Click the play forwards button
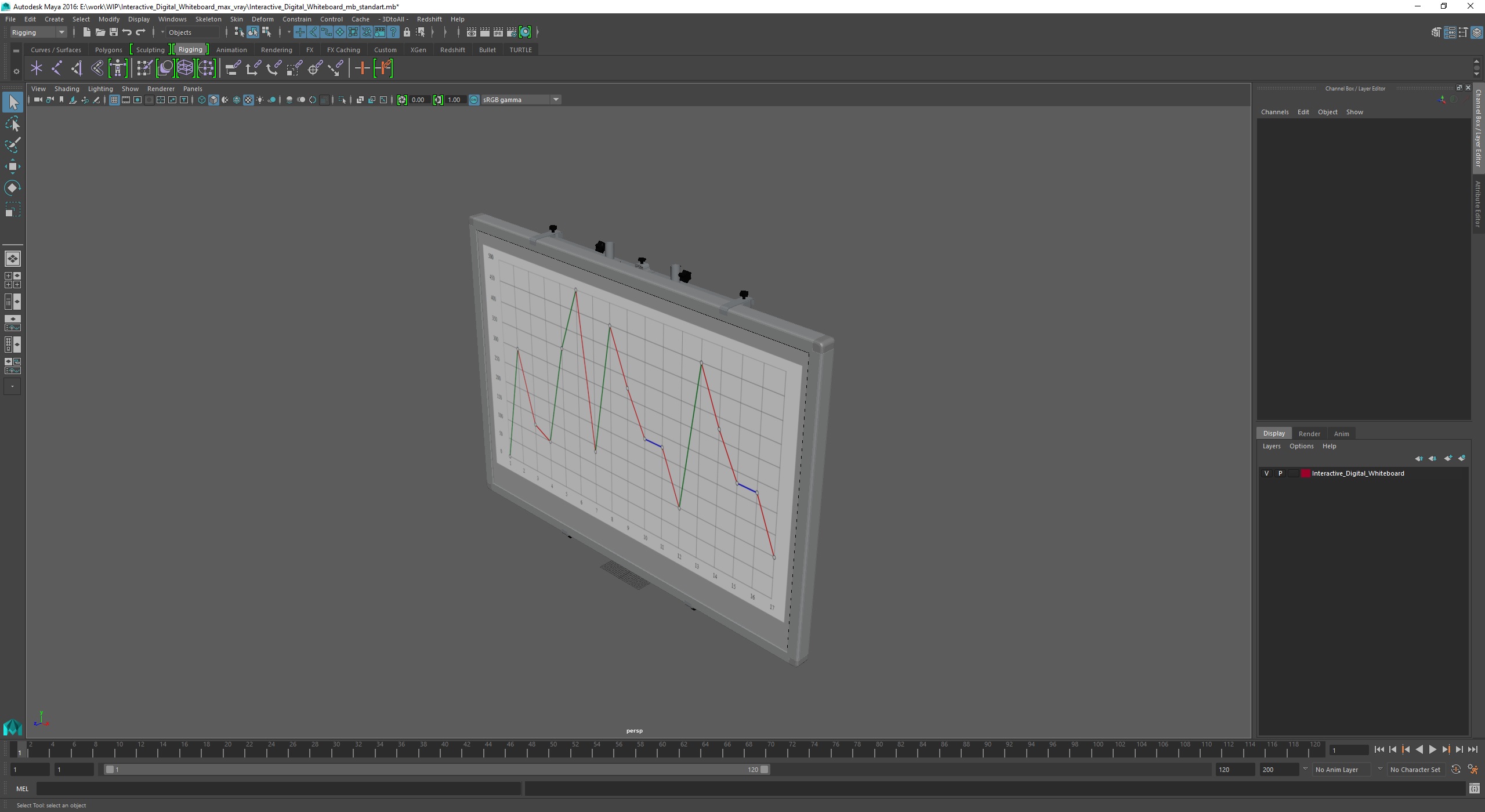Screen dimensions: 1485x812 tap(1432, 750)
